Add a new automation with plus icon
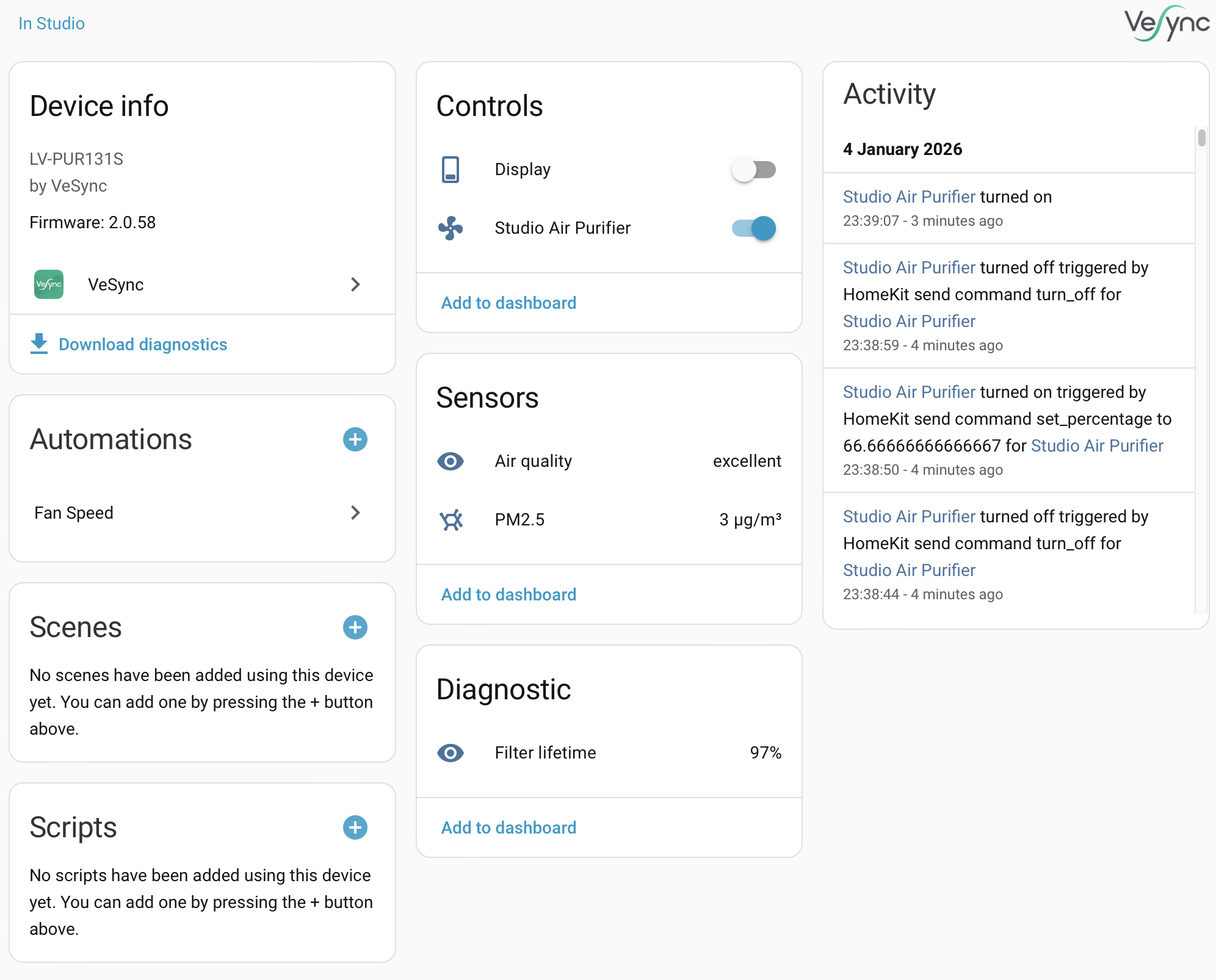The width and height of the screenshot is (1216, 980). coord(355,439)
